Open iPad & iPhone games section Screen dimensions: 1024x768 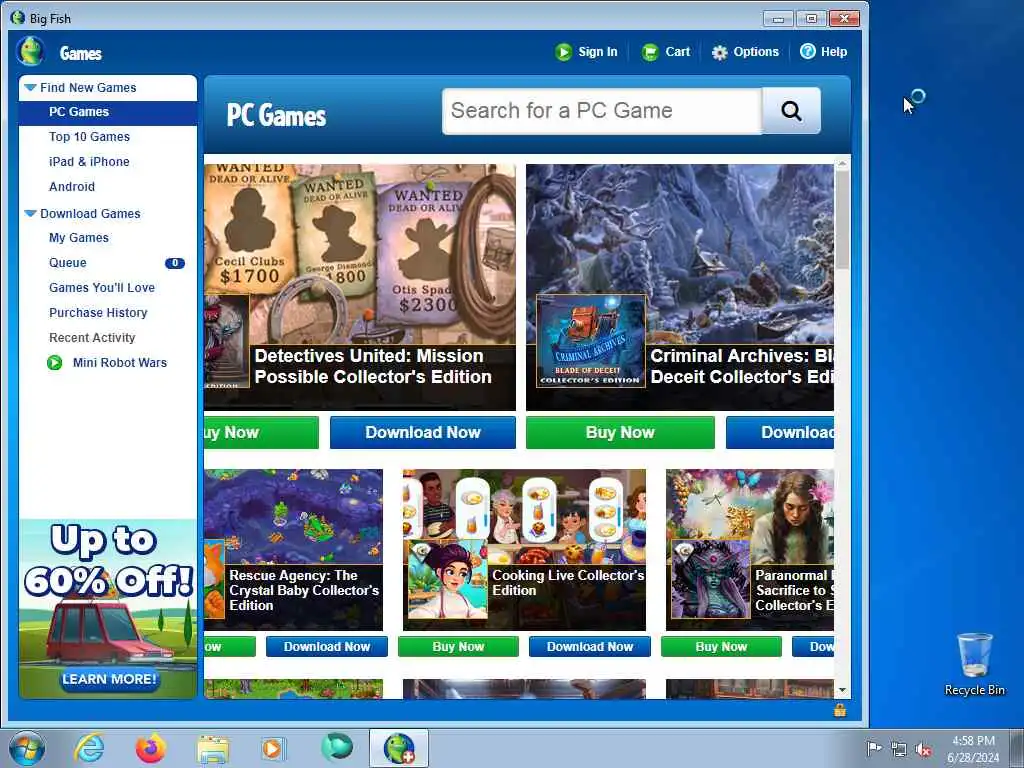[89, 161]
